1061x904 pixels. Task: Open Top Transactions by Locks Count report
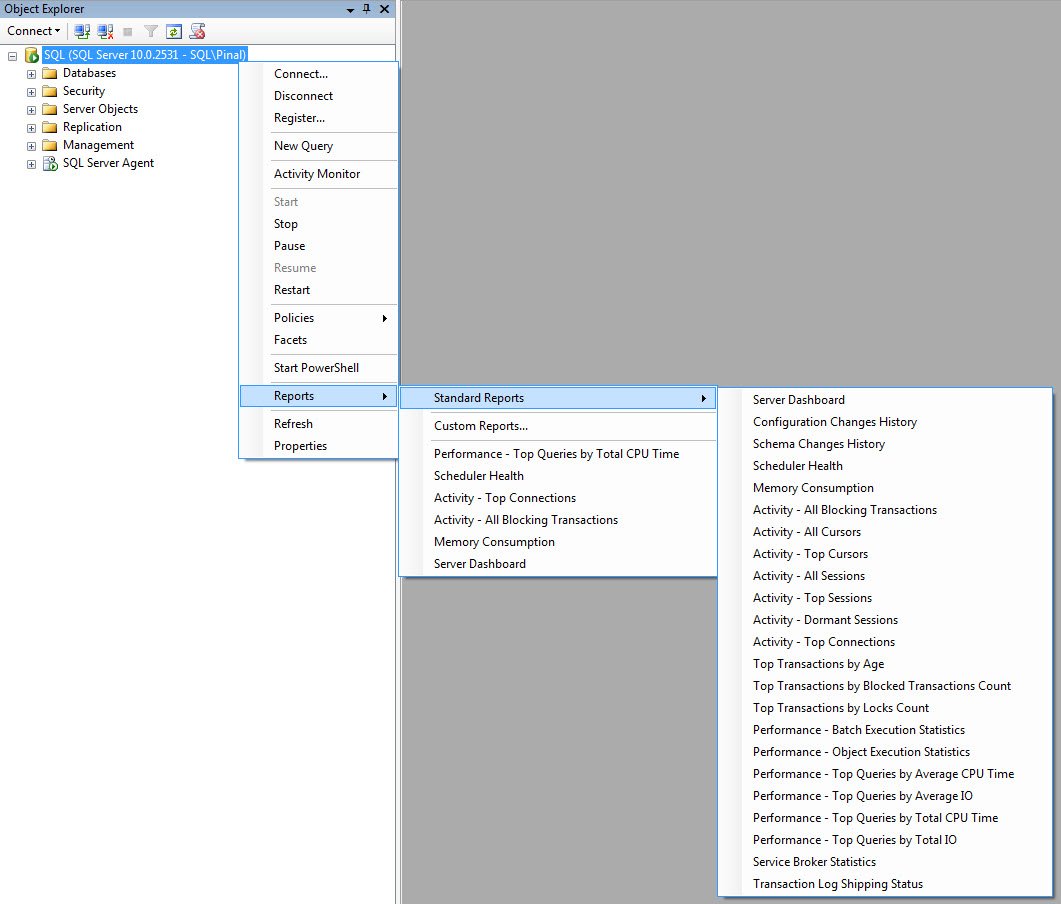point(885,708)
